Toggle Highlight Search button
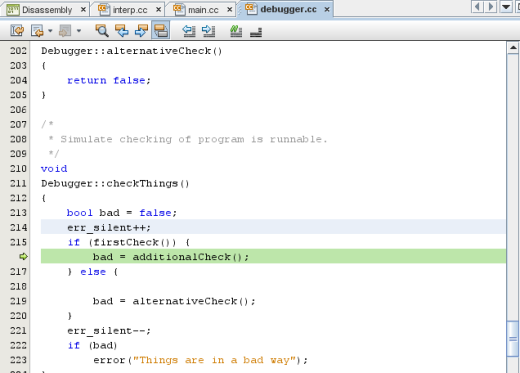Viewport: 520px width, 373px height. (x=161, y=30)
